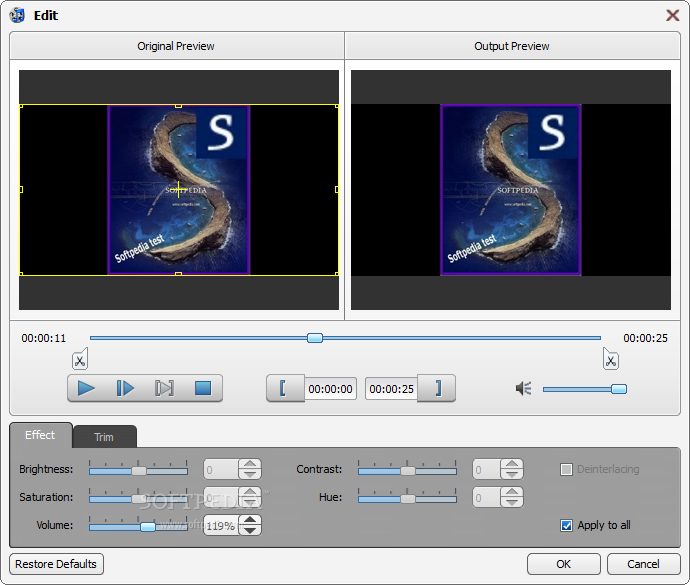The image size is (690, 585).
Task: Click Restore Defaults button
Action: pyautogui.click(x=56, y=564)
